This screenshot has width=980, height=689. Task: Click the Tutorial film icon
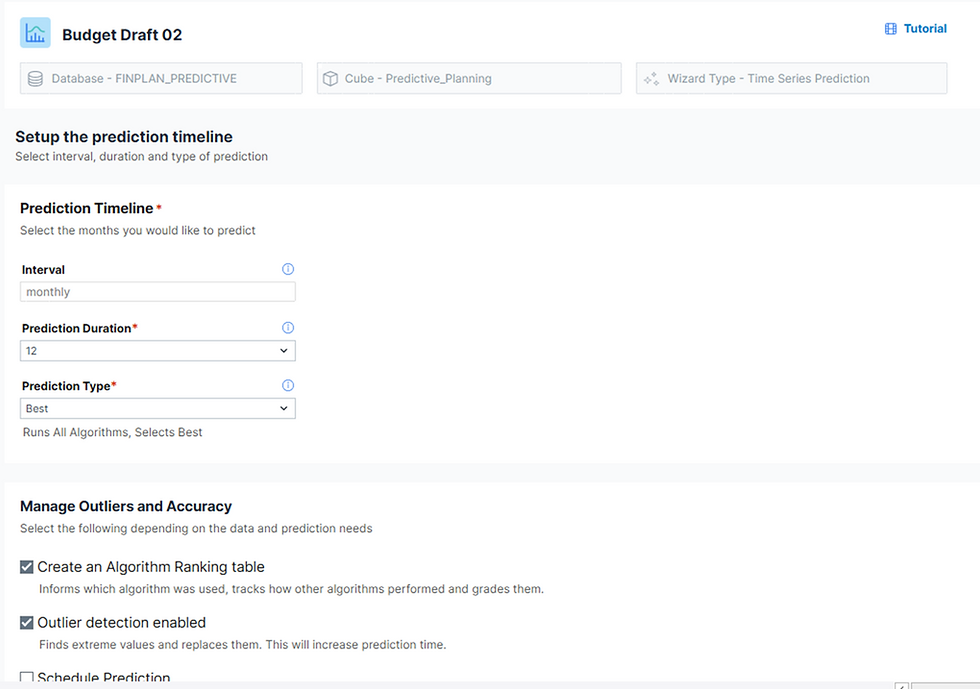point(891,29)
